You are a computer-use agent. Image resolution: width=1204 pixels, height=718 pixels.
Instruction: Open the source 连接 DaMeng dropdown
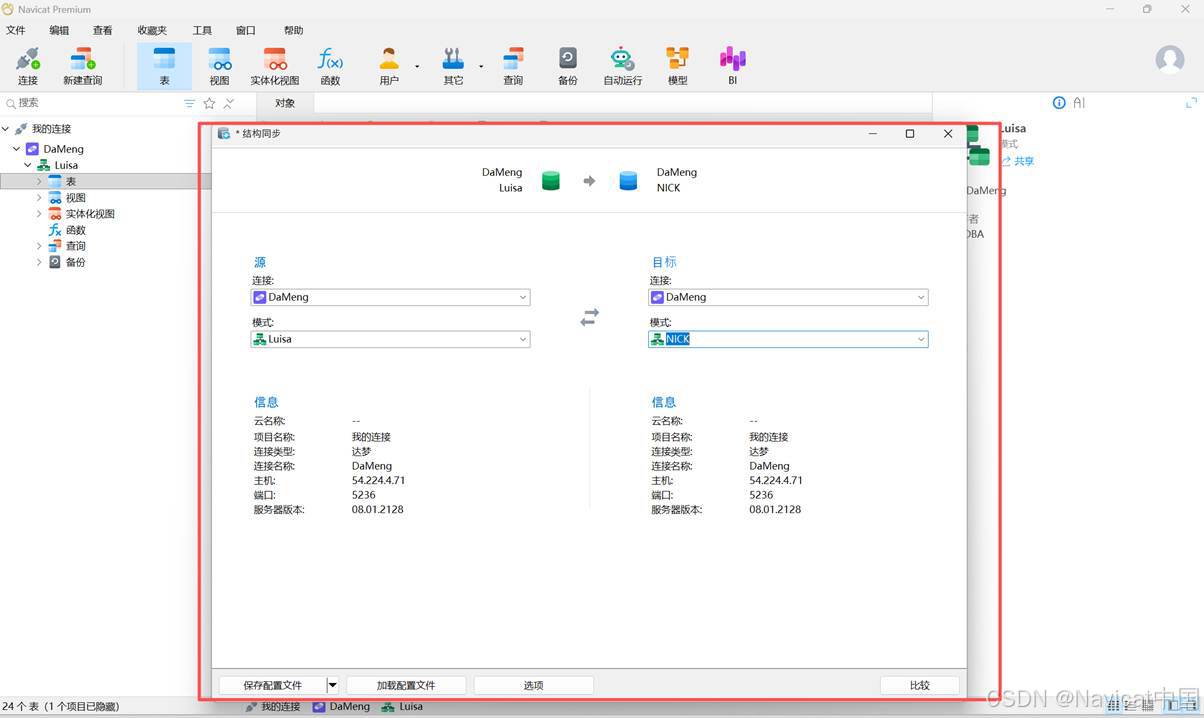point(390,297)
